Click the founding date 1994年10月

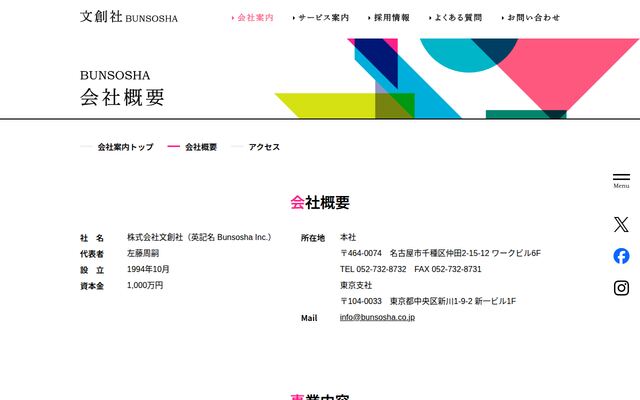coord(148,269)
